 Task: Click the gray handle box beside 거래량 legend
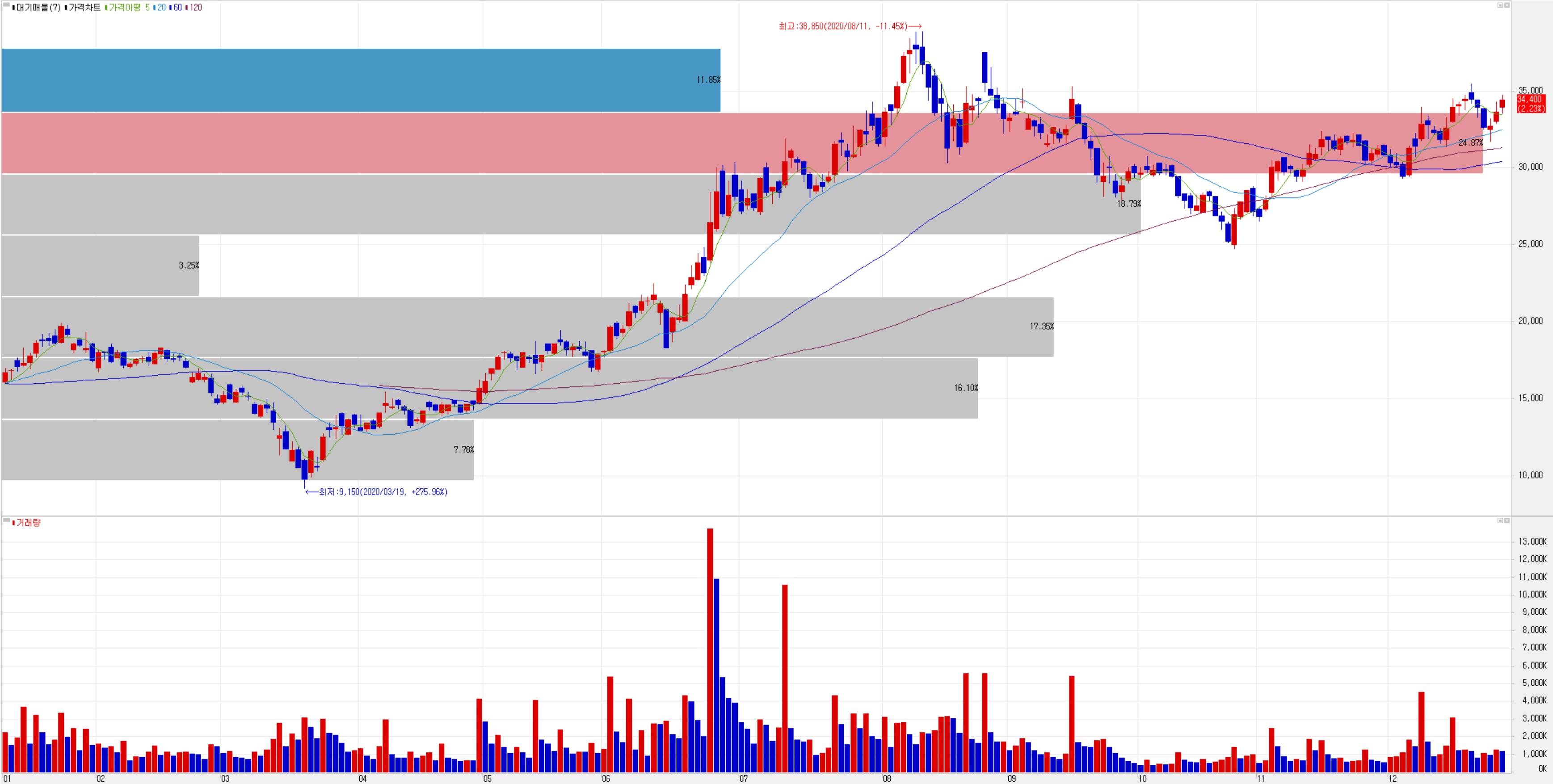click(7, 520)
